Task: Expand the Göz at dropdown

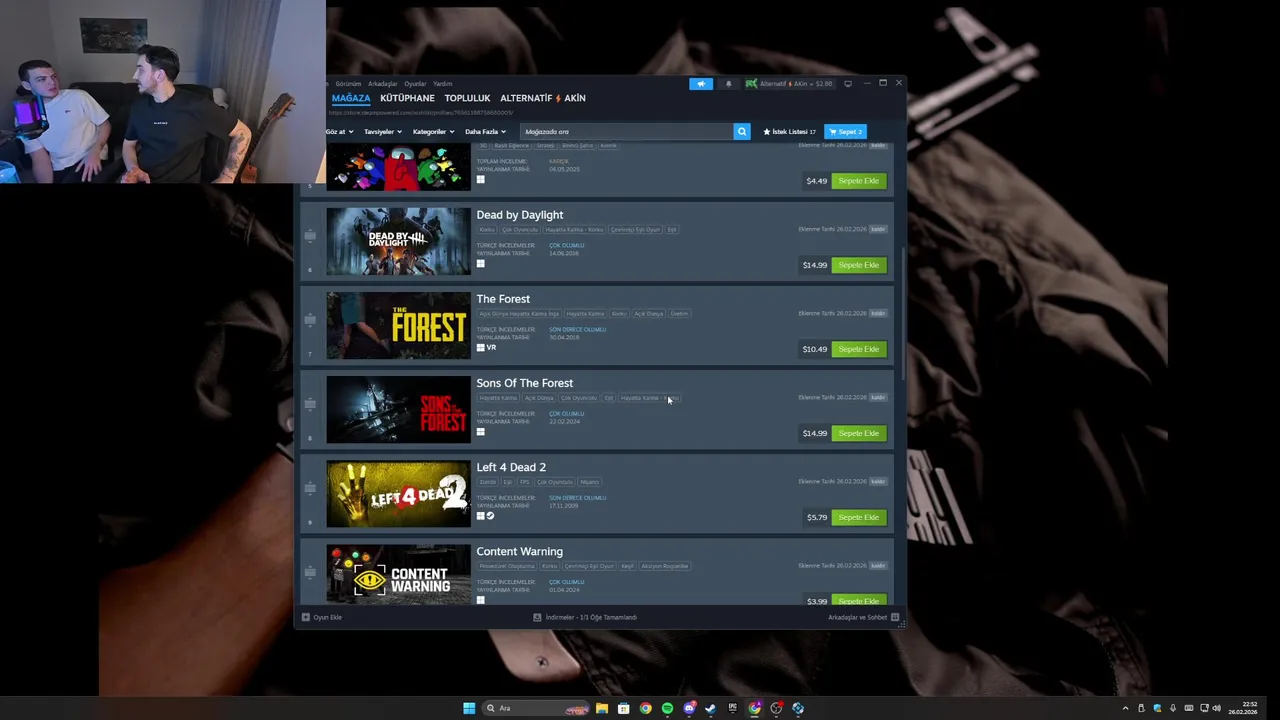Action: coord(339,131)
